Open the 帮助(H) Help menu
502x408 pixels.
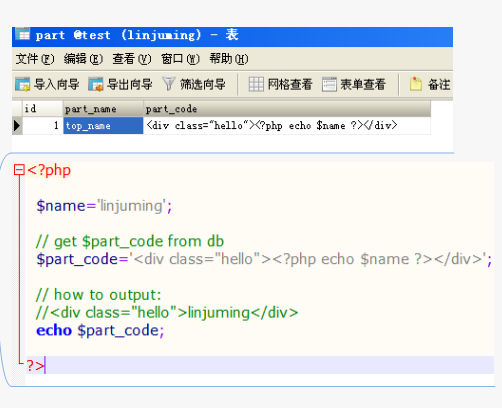click(x=229, y=59)
